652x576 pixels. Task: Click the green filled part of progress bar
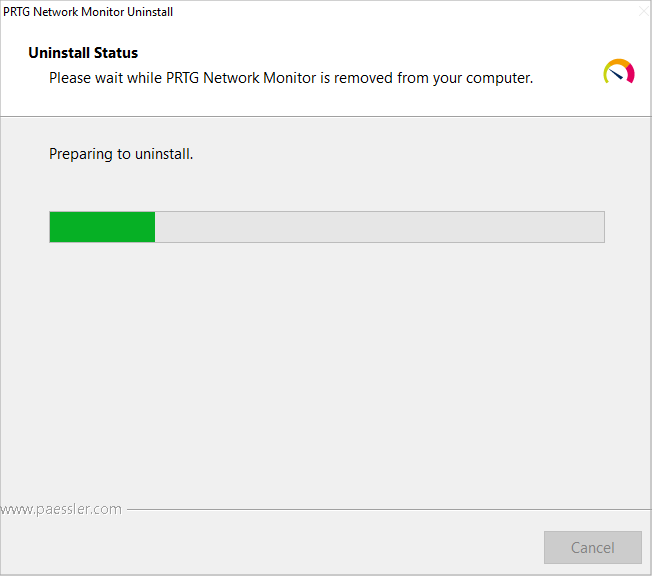tap(102, 227)
